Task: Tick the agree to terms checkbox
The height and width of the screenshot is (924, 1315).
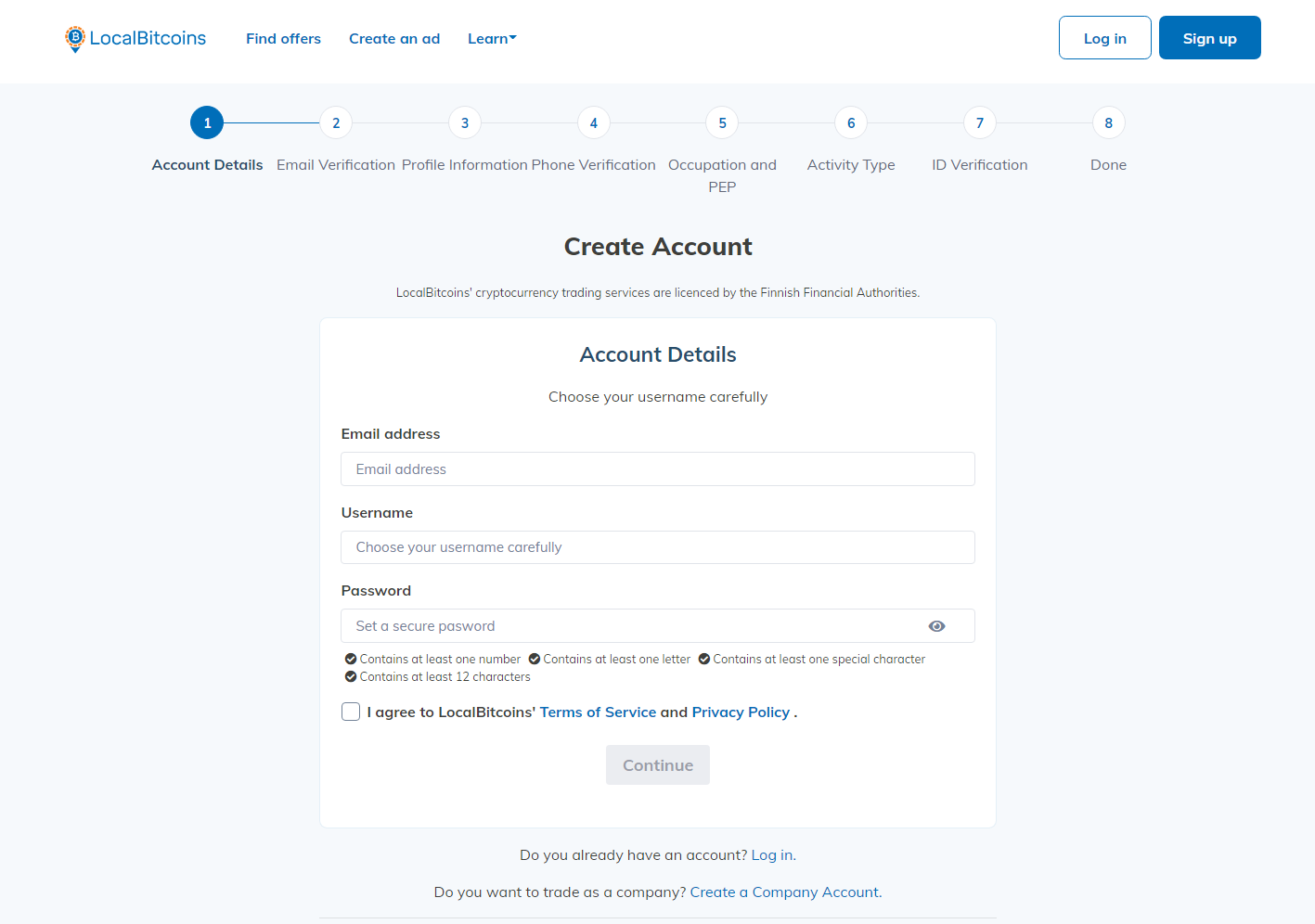Action: (351, 712)
